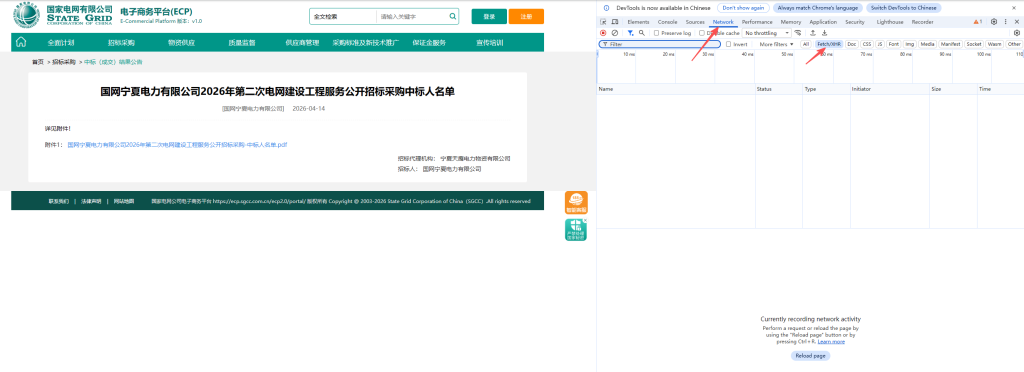Toggle the All request type filter
The width and height of the screenshot is (1024, 372).
tap(806, 44)
